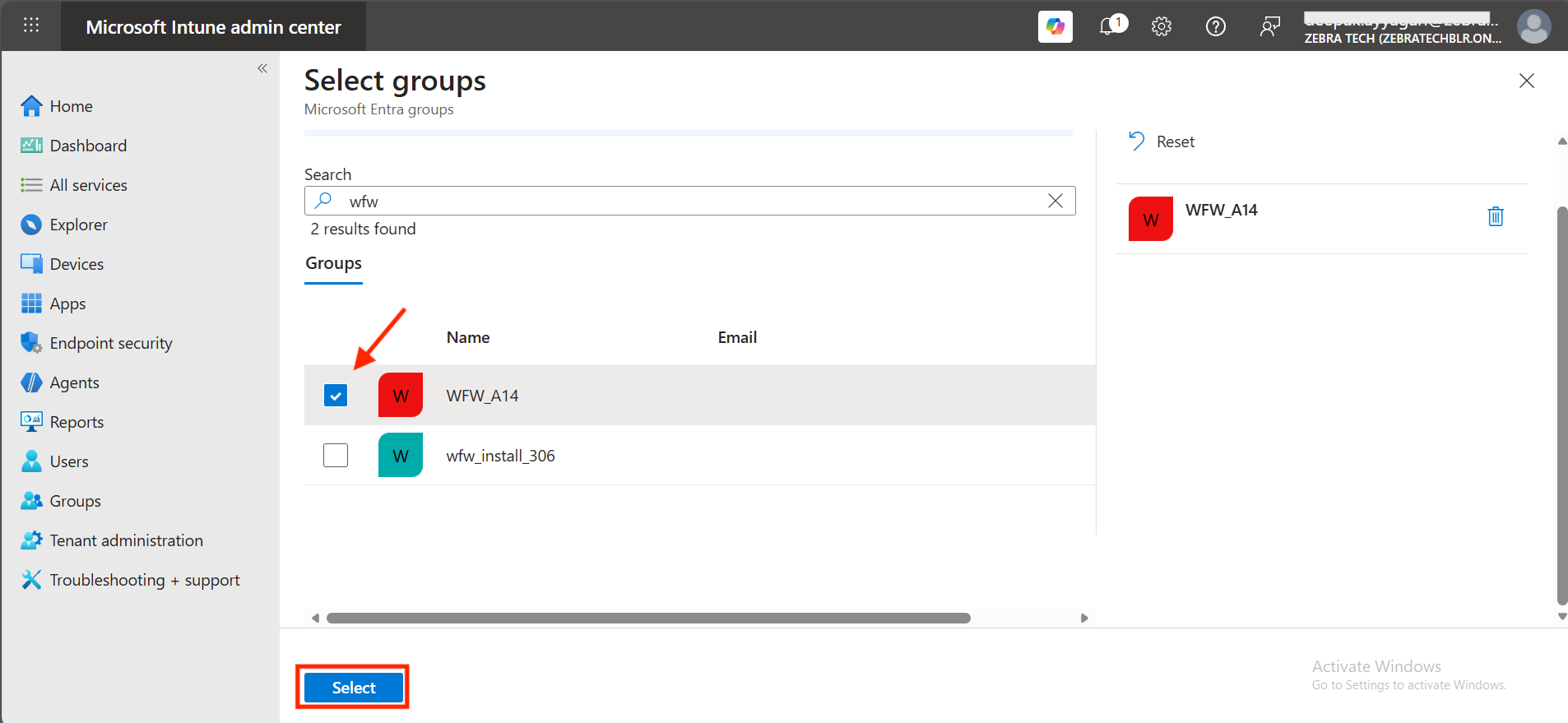Click the red WFW_A14 avatar in results
The height and width of the screenshot is (723, 1568).
click(x=401, y=395)
